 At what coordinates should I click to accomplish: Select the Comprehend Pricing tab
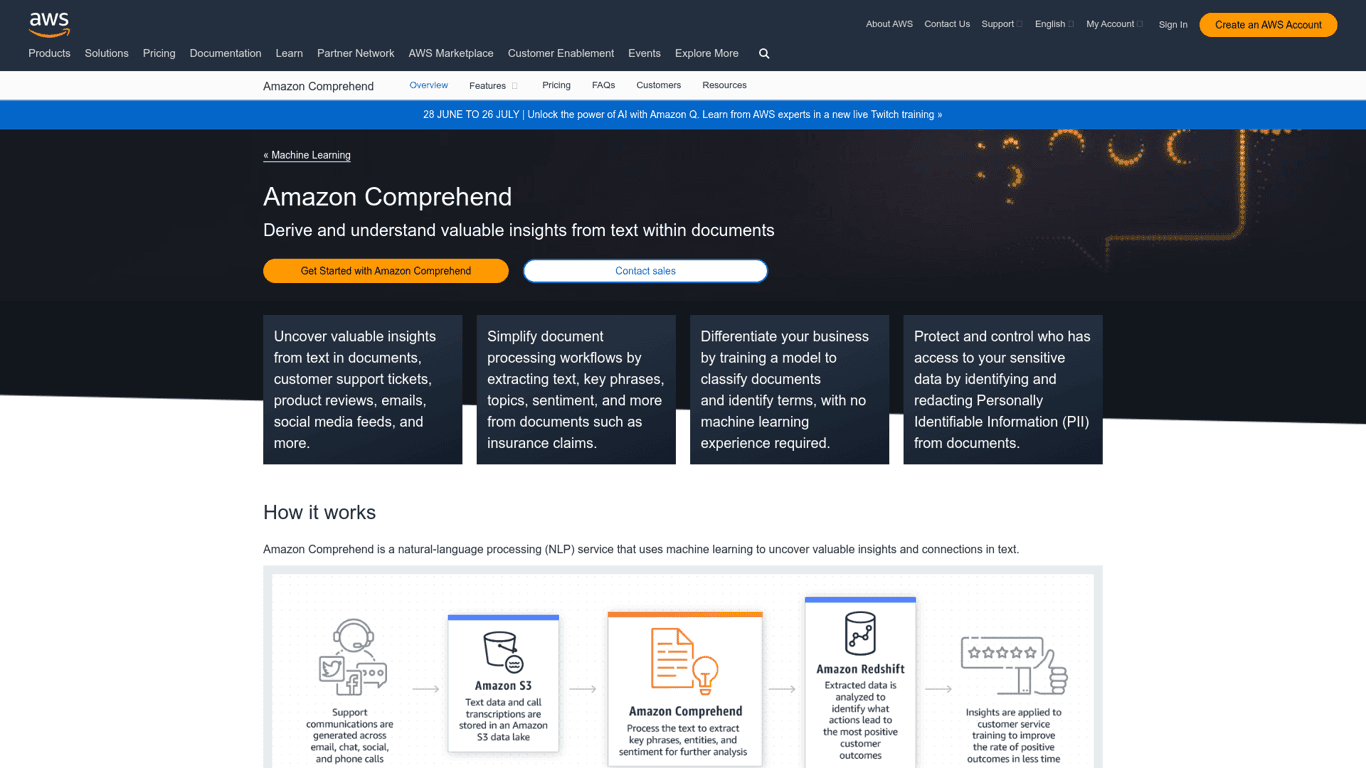click(x=556, y=85)
